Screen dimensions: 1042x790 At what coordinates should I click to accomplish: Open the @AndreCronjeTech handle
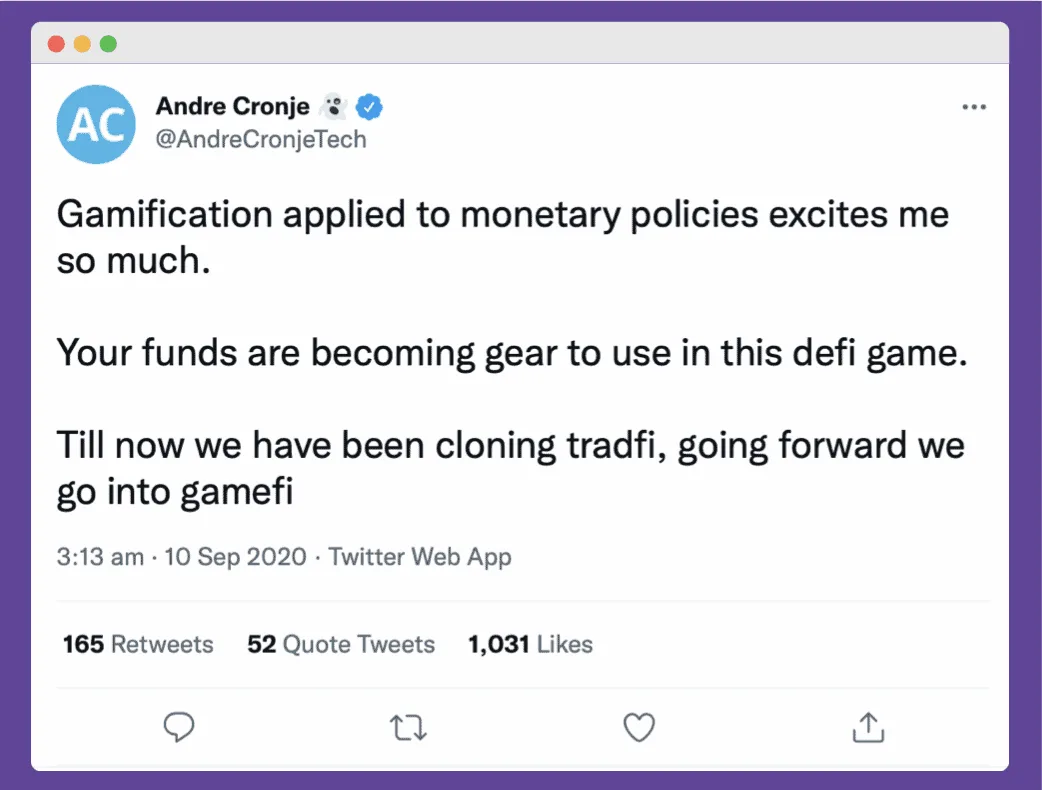pyautogui.click(x=262, y=140)
